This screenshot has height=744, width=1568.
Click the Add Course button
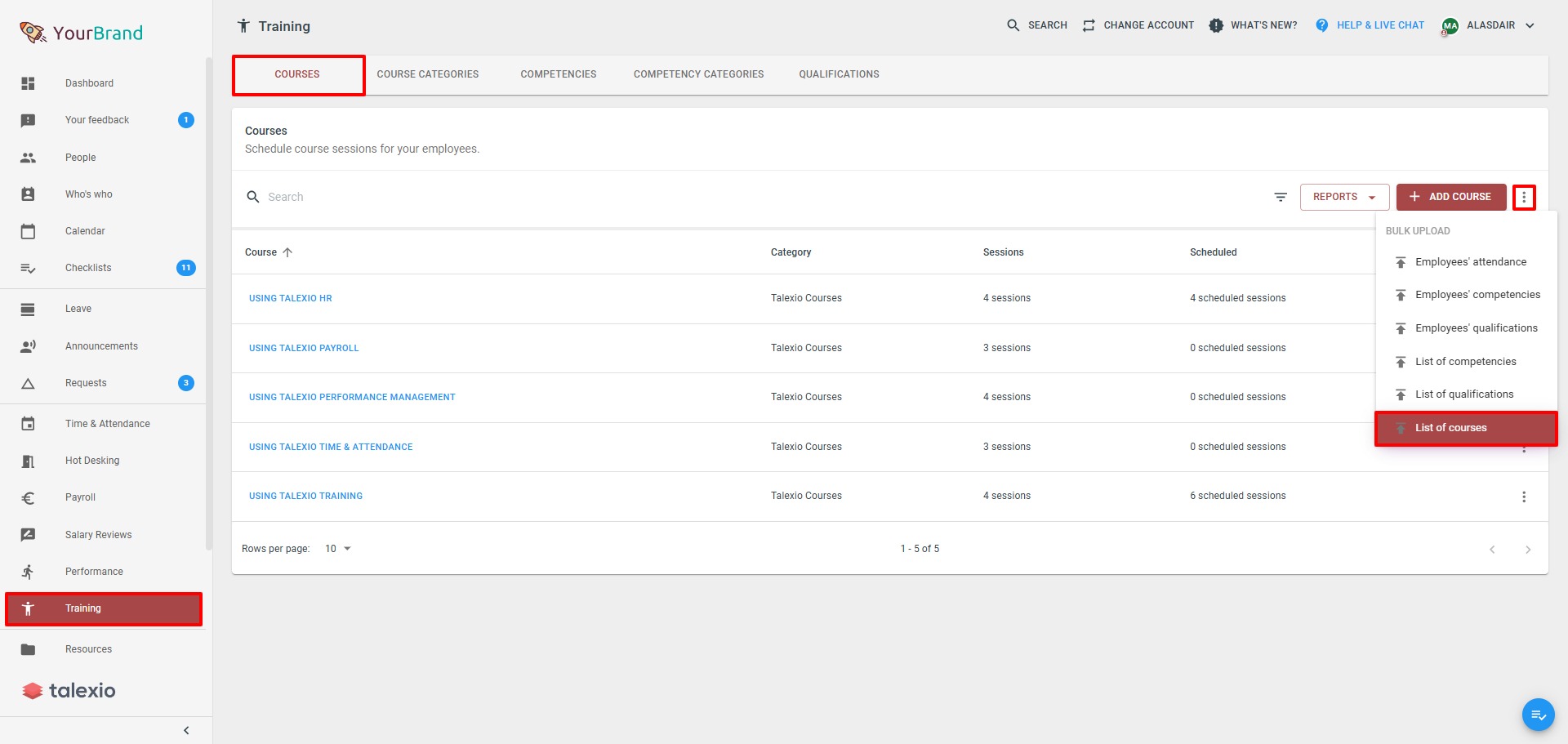point(1451,197)
